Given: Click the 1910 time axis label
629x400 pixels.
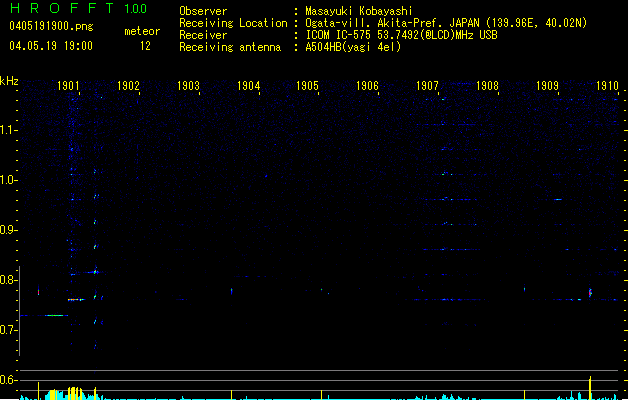Looking at the screenshot, I should point(607,86).
